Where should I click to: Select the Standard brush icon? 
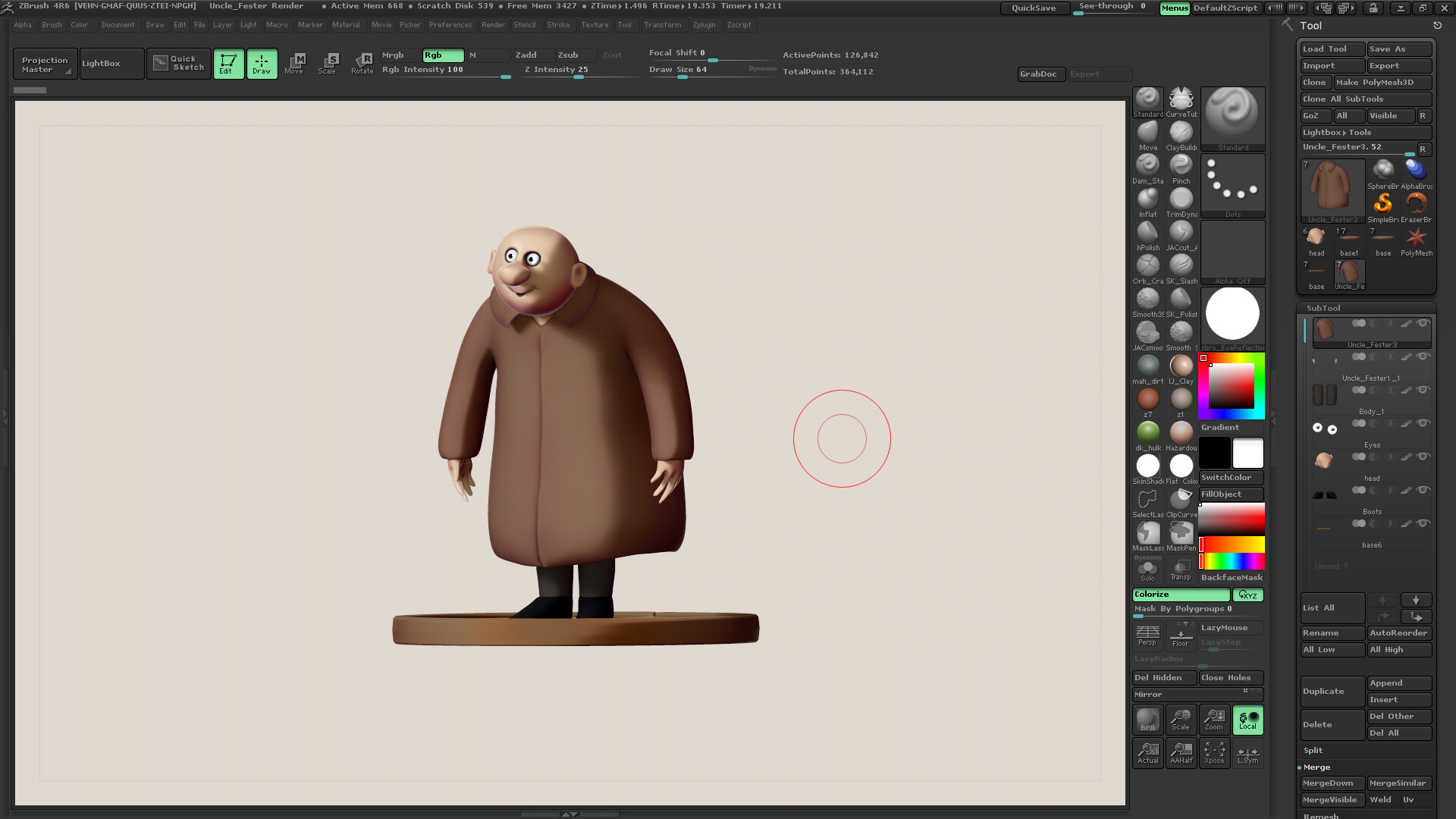click(x=1147, y=102)
